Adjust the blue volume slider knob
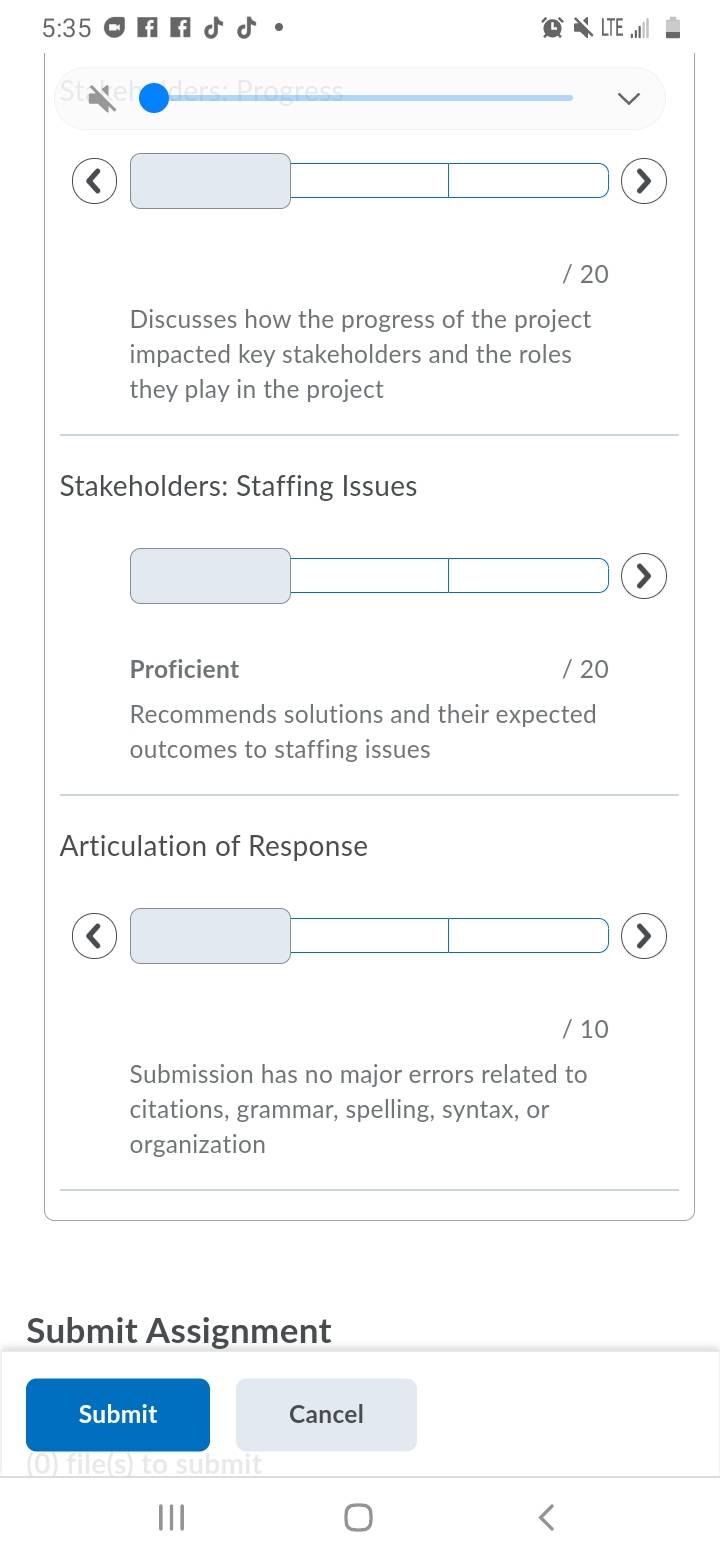 [154, 98]
